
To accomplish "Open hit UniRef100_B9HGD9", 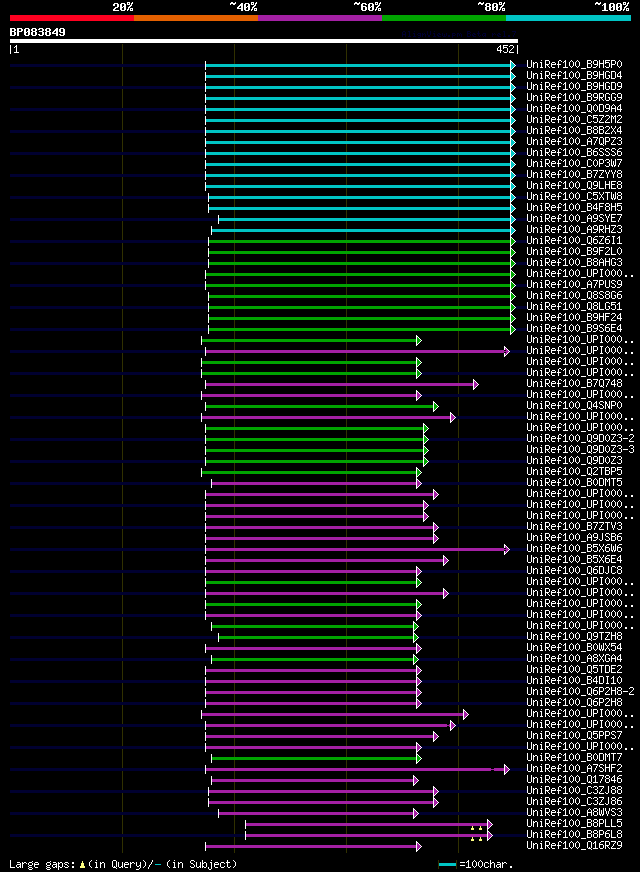I will [574, 87].
